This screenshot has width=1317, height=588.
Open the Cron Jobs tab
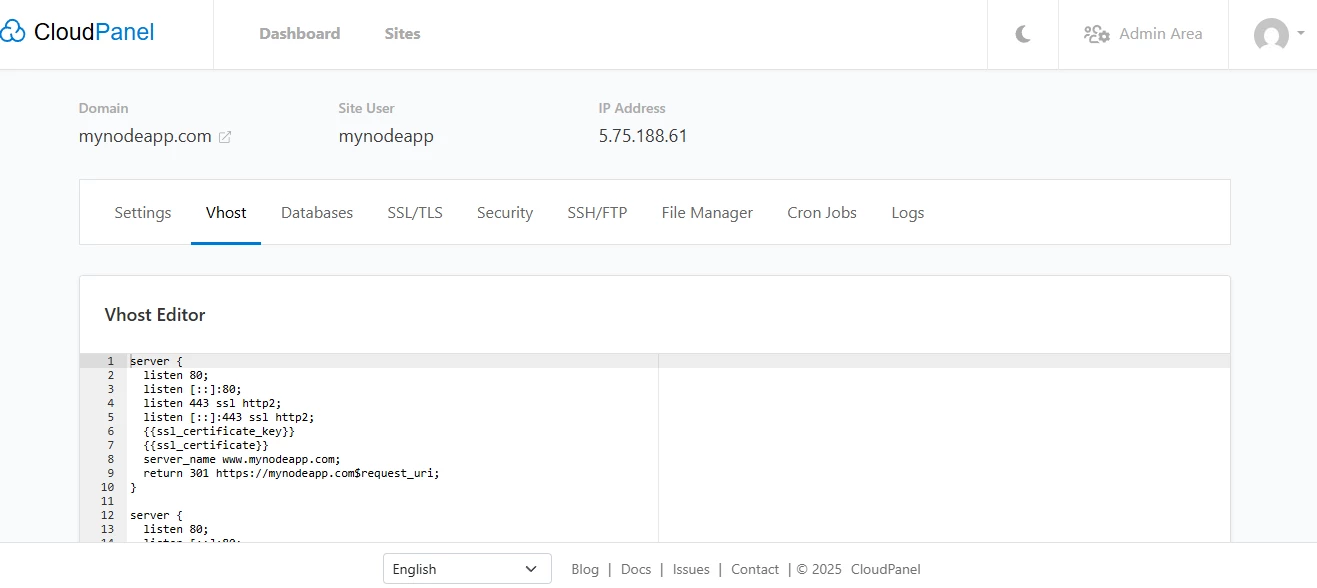[x=821, y=212]
